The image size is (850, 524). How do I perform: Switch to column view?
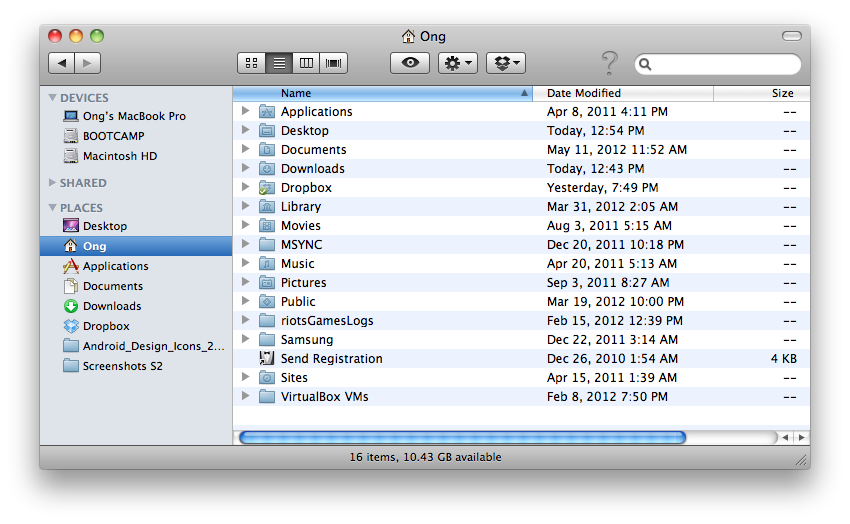tap(306, 63)
